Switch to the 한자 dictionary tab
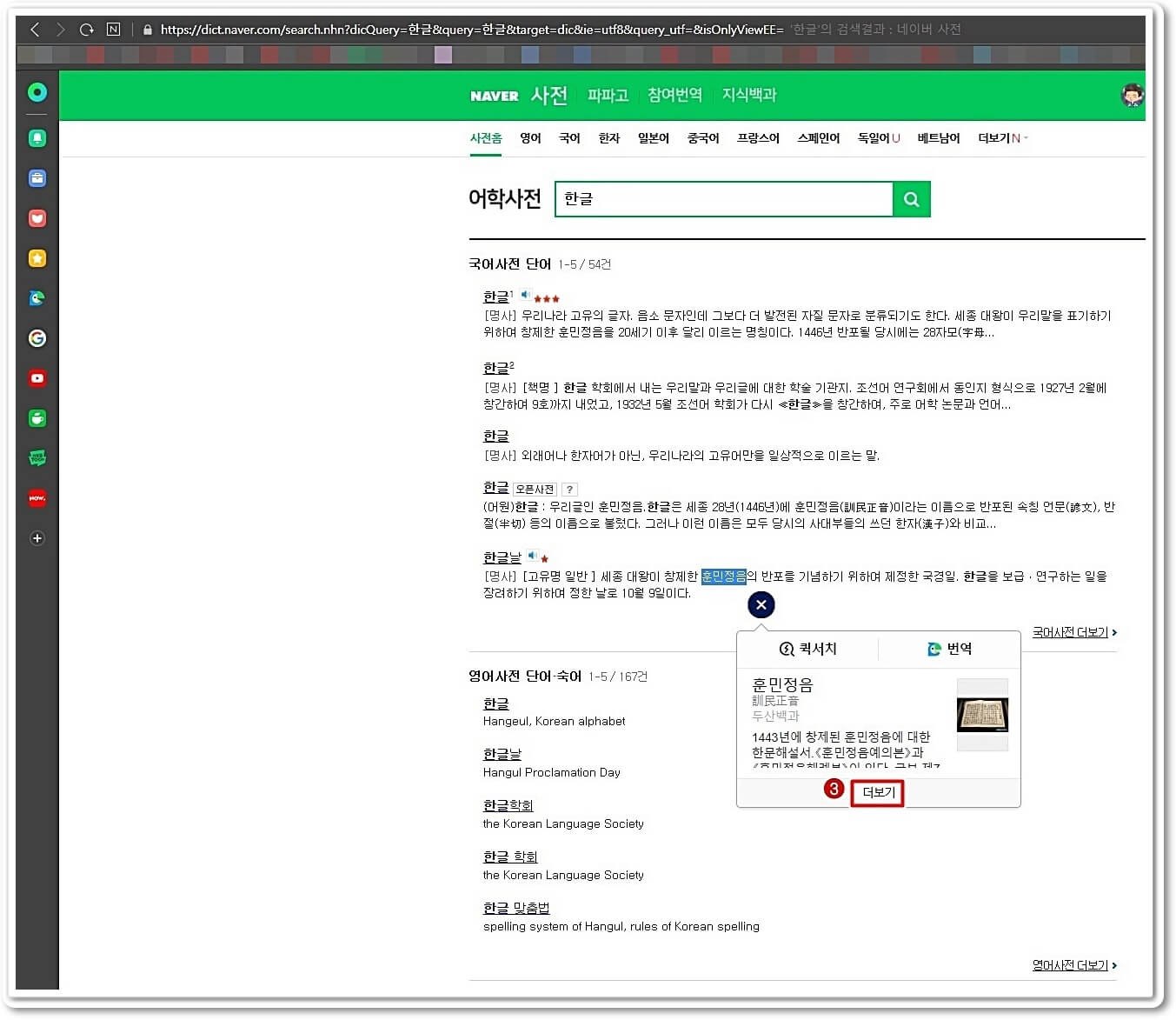 [609, 138]
